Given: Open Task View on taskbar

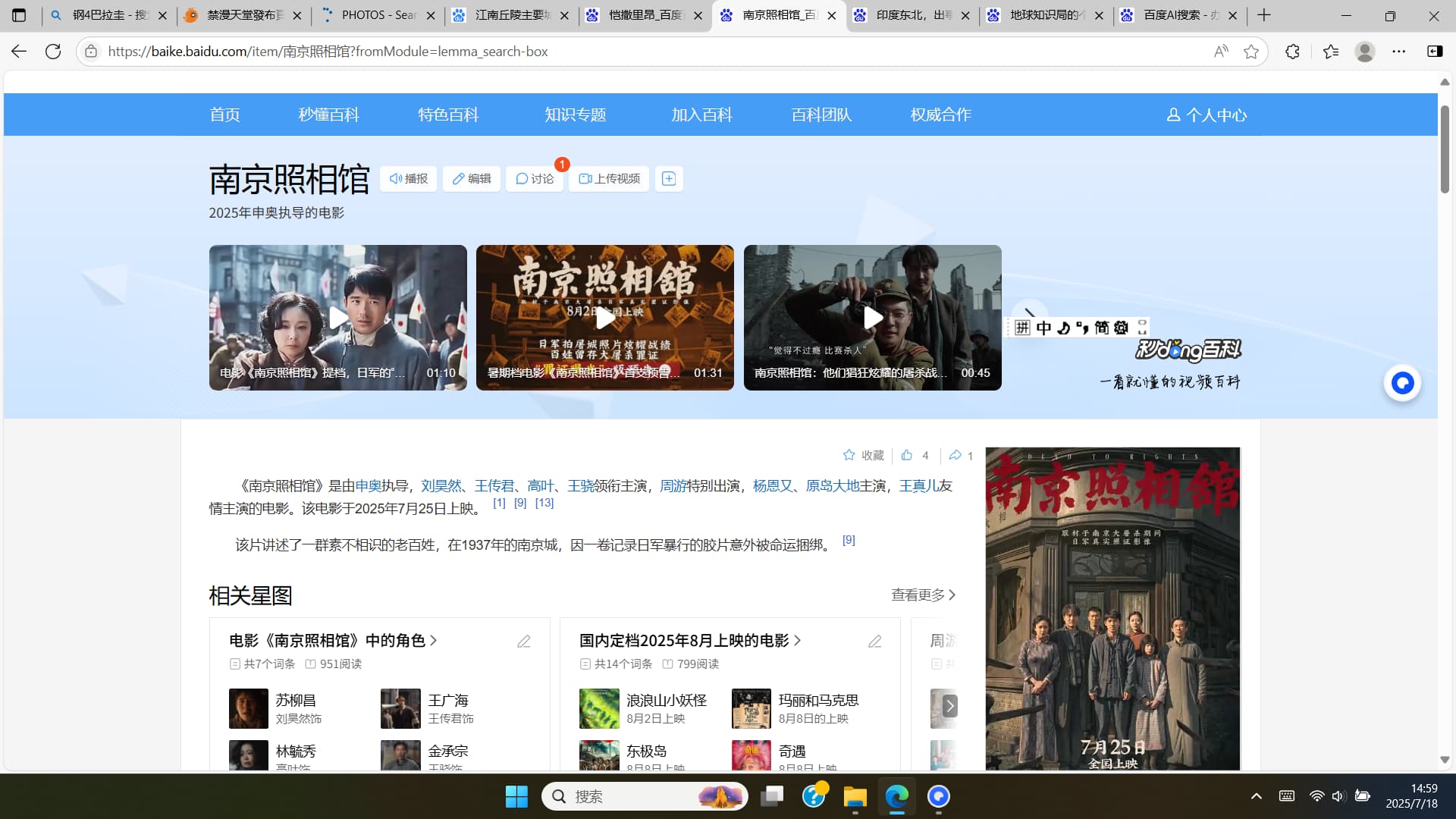Looking at the screenshot, I should pos(772,796).
